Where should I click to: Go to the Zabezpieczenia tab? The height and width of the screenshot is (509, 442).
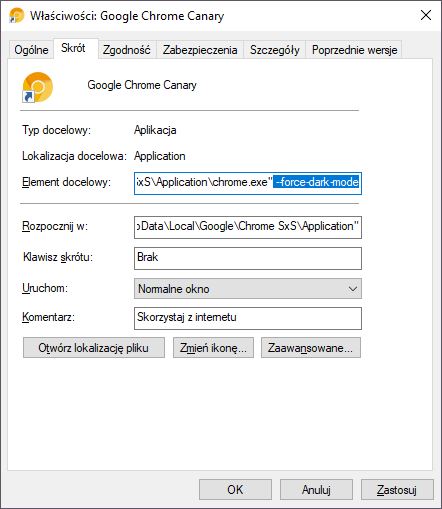[200, 50]
